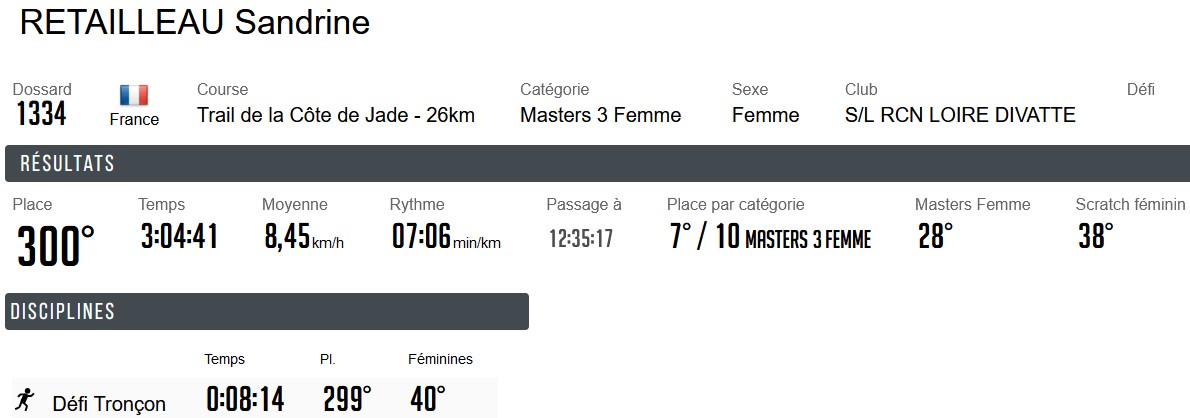Screen dimensions: 1190x418
Task: Click the Scratch féminin rank 38°
Action: (x=1095, y=237)
